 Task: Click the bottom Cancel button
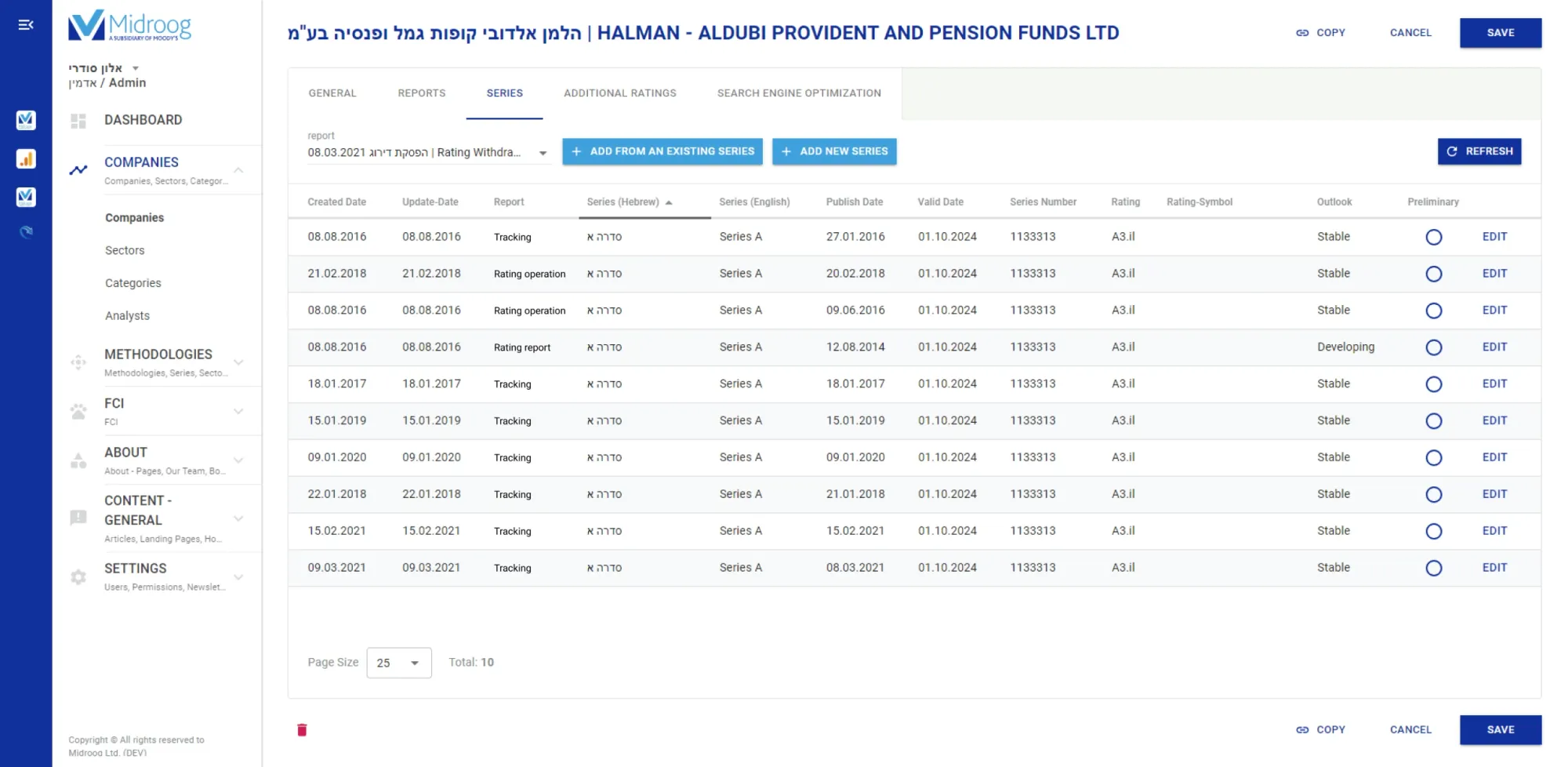pos(1410,730)
